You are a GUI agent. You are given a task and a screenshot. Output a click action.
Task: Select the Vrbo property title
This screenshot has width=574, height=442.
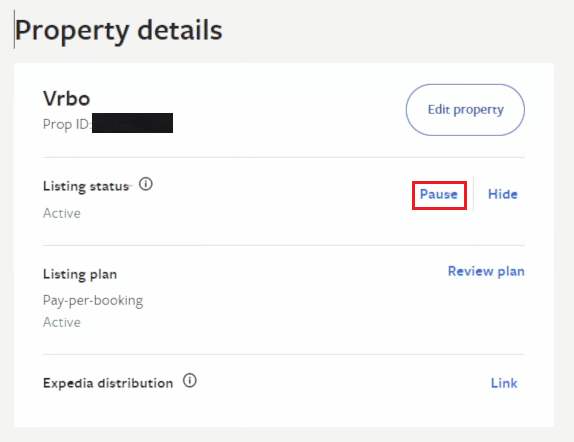coord(67,99)
